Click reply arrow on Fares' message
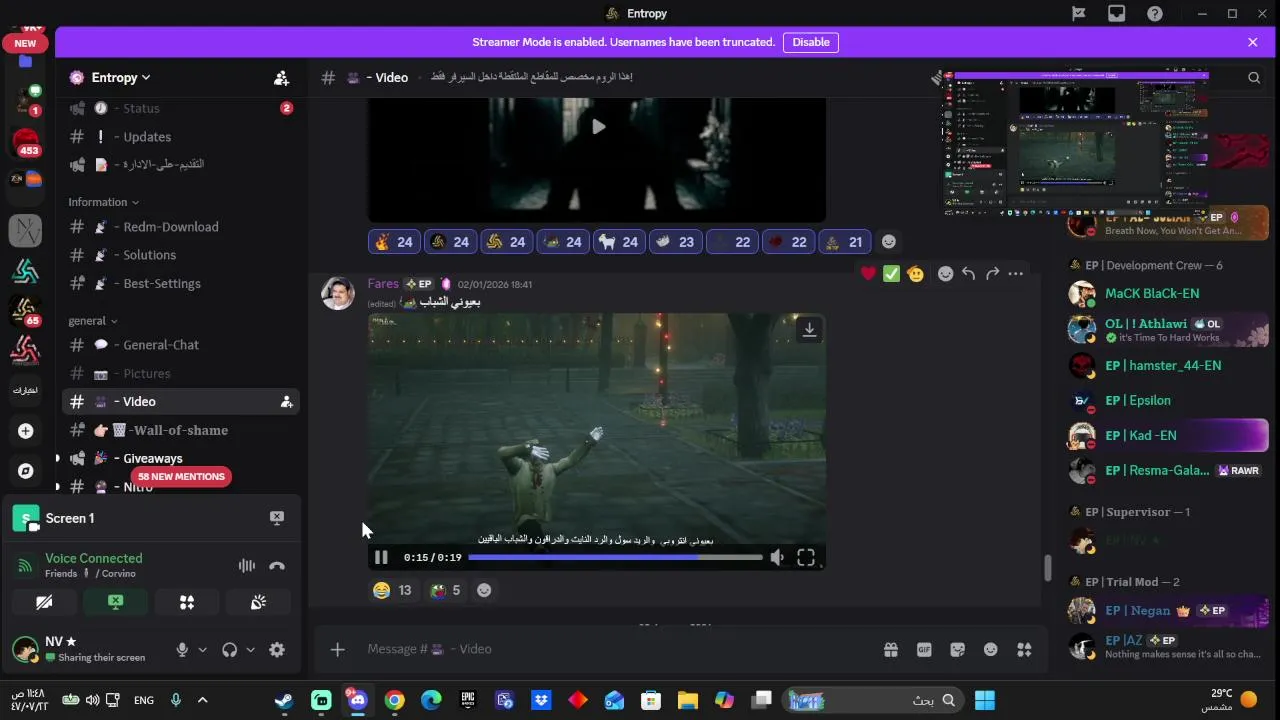 [x=968, y=274]
